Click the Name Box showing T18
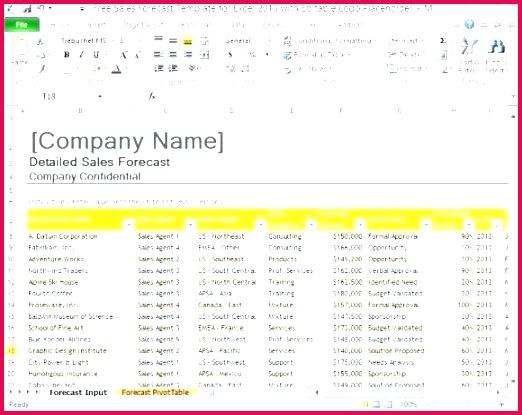 pos(49,97)
